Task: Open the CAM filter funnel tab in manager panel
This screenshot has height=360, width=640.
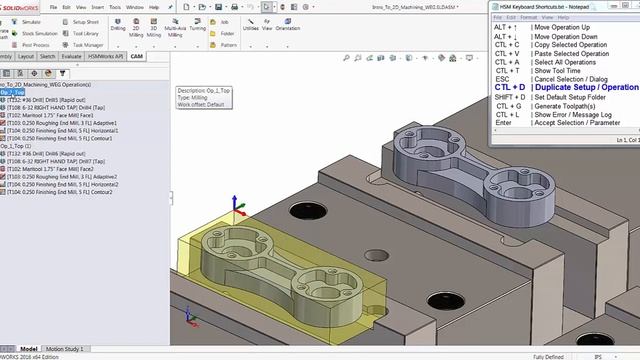Action: (x=62, y=73)
